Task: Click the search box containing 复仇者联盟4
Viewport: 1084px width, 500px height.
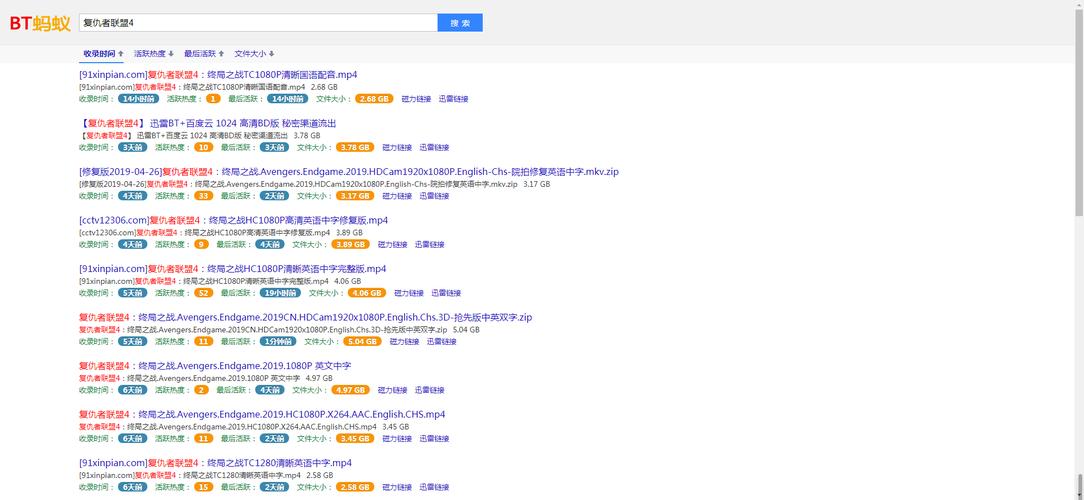Action: pyautogui.click(x=258, y=23)
